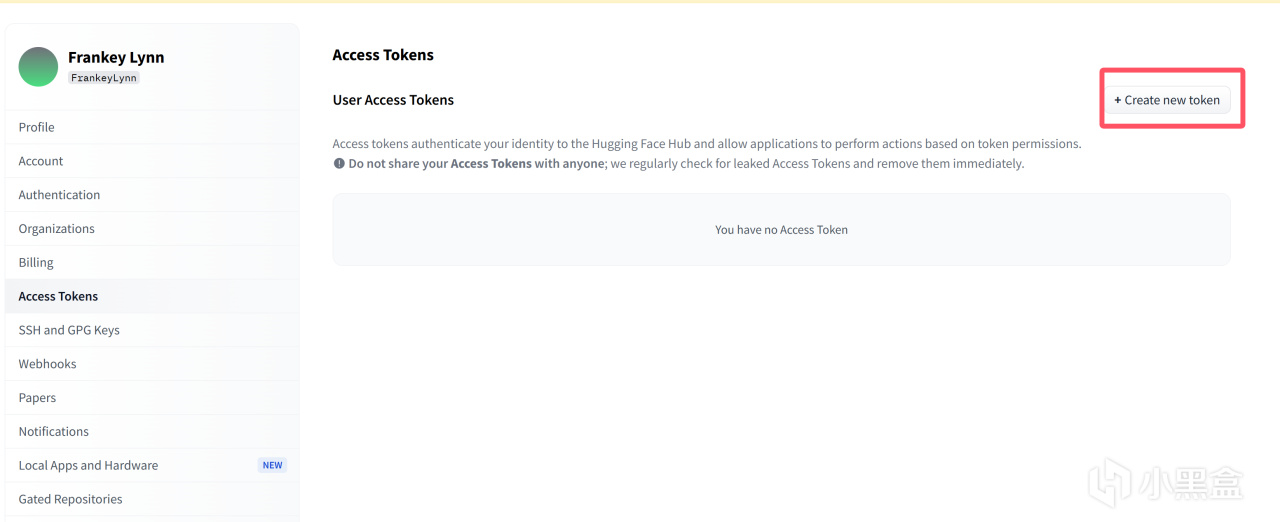1280x522 pixels.
Task: Click the warning icon before 'Do not share'
Action: [339, 164]
